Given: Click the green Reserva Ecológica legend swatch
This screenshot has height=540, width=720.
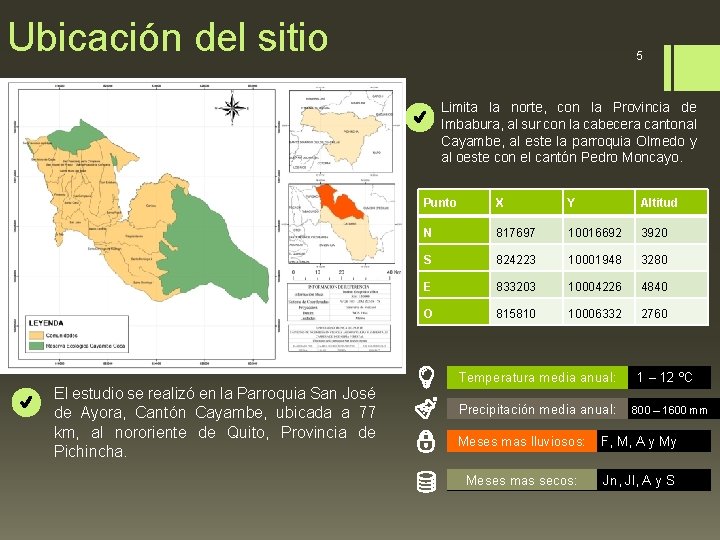Looking at the screenshot, I should tap(36, 346).
